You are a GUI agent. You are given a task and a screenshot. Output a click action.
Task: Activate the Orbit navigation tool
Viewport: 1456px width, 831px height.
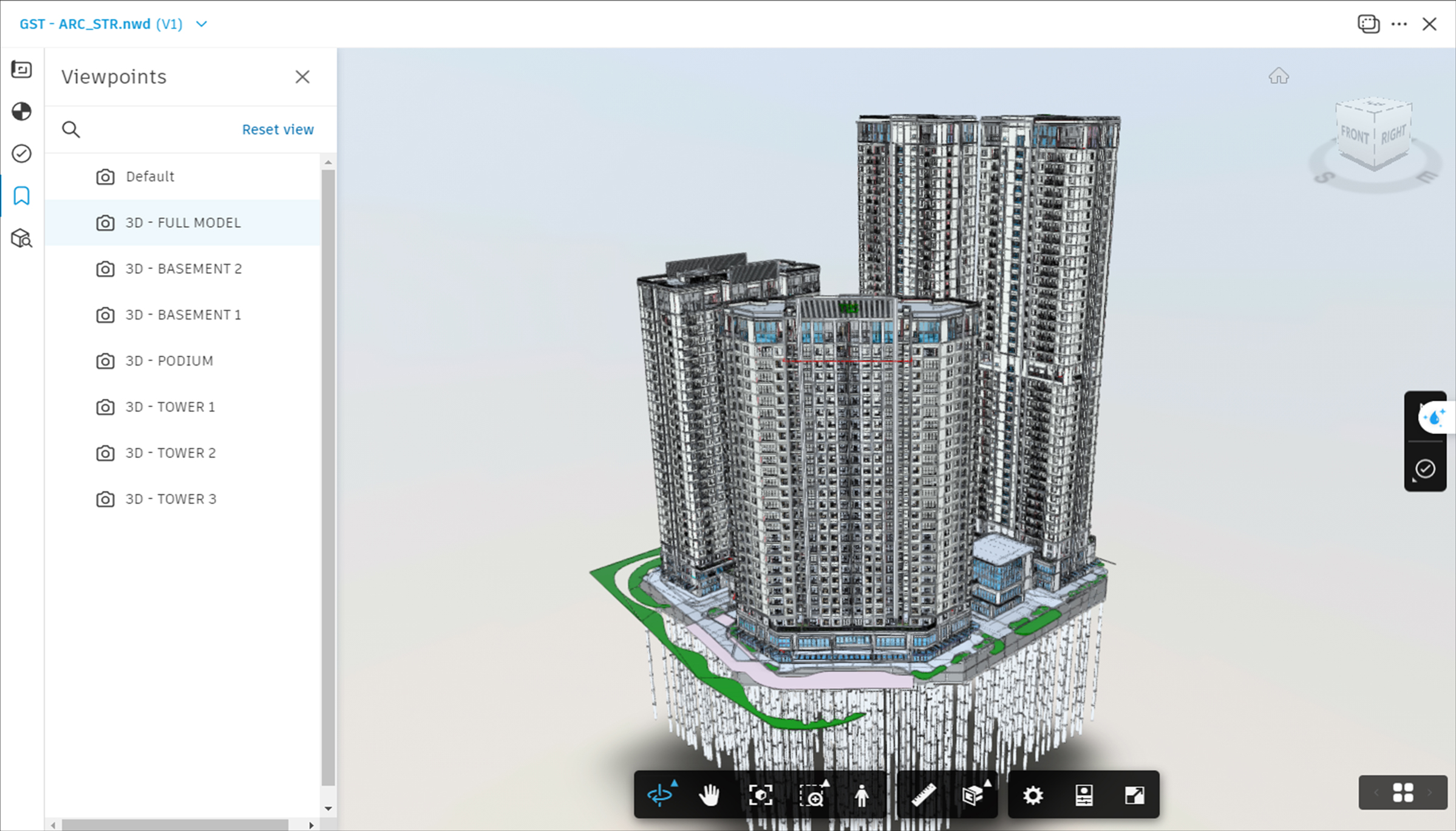point(660,795)
